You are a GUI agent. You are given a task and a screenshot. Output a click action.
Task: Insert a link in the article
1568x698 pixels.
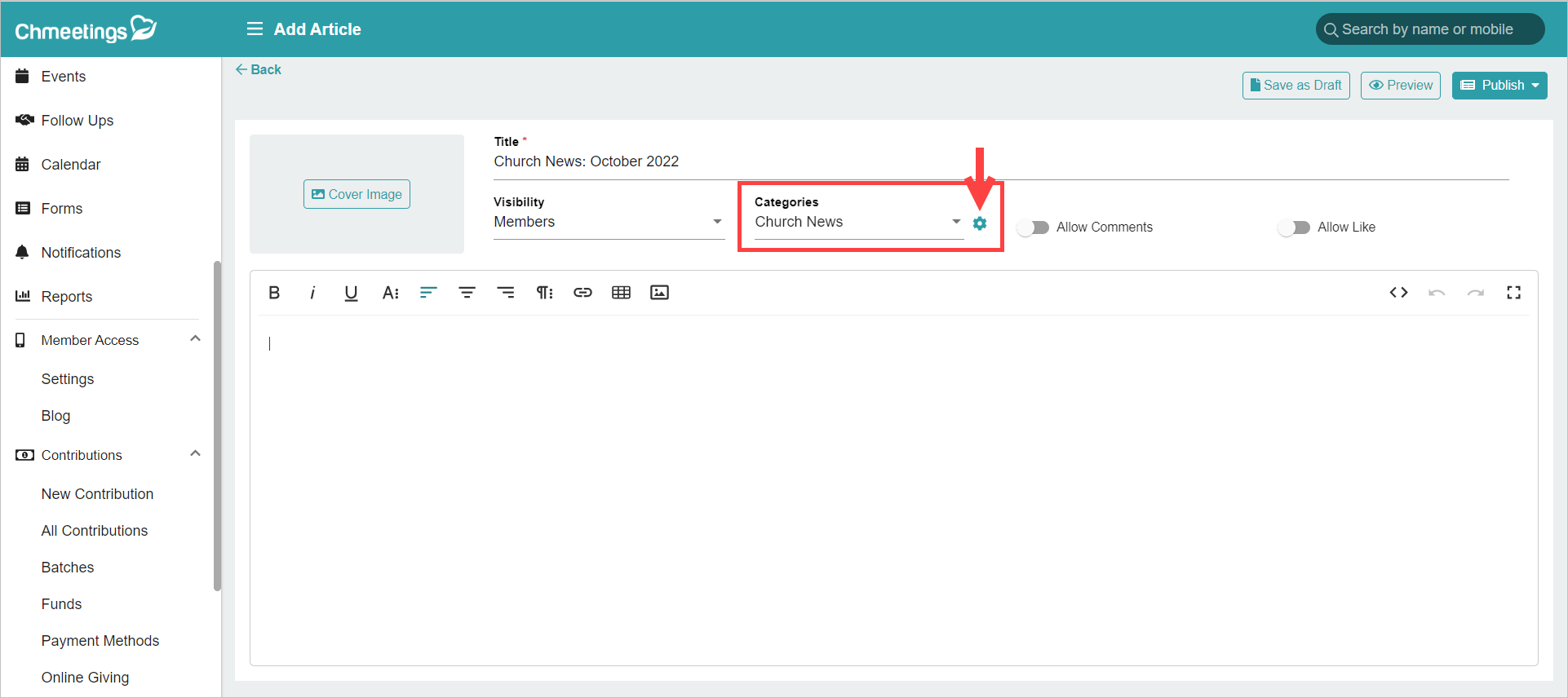(x=582, y=293)
